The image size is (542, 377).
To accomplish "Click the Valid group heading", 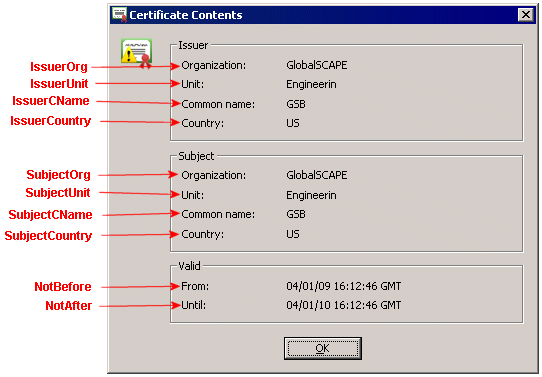I will click(x=189, y=266).
